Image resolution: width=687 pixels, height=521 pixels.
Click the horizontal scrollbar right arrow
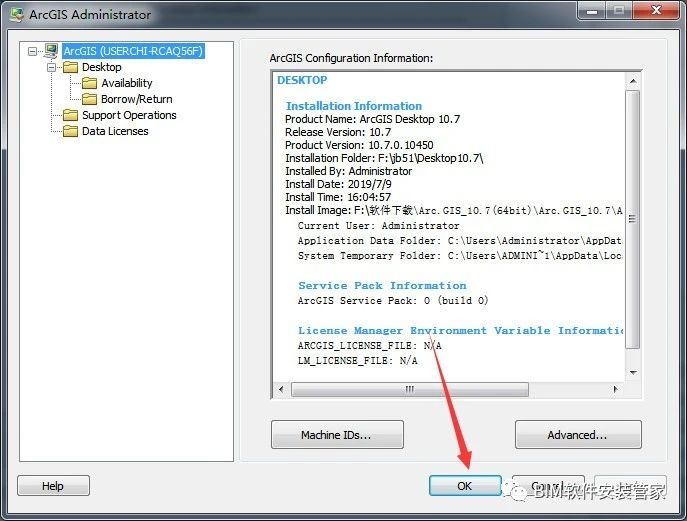(615, 389)
